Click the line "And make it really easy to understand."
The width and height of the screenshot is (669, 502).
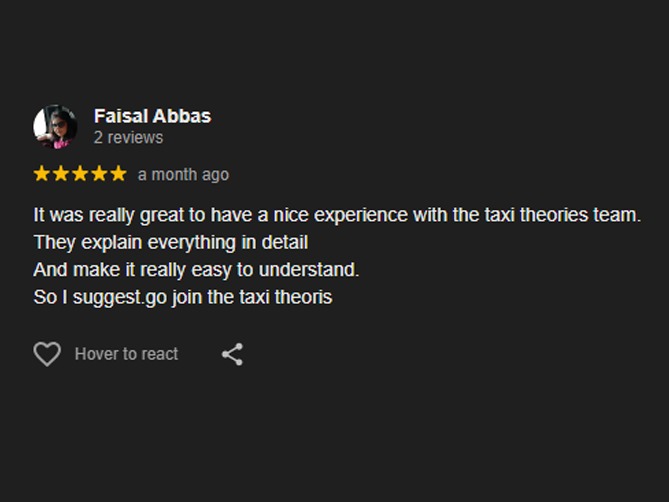pyautogui.click(x=196, y=270)
